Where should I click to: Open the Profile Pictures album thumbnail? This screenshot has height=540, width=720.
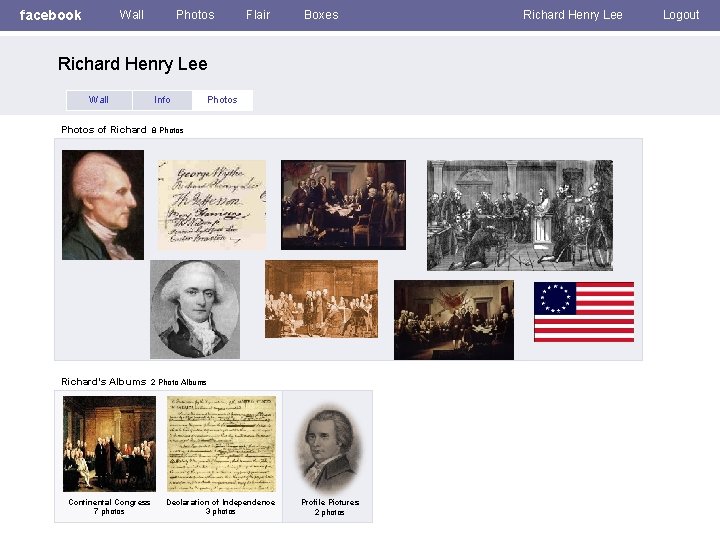[x=328, y=450]
